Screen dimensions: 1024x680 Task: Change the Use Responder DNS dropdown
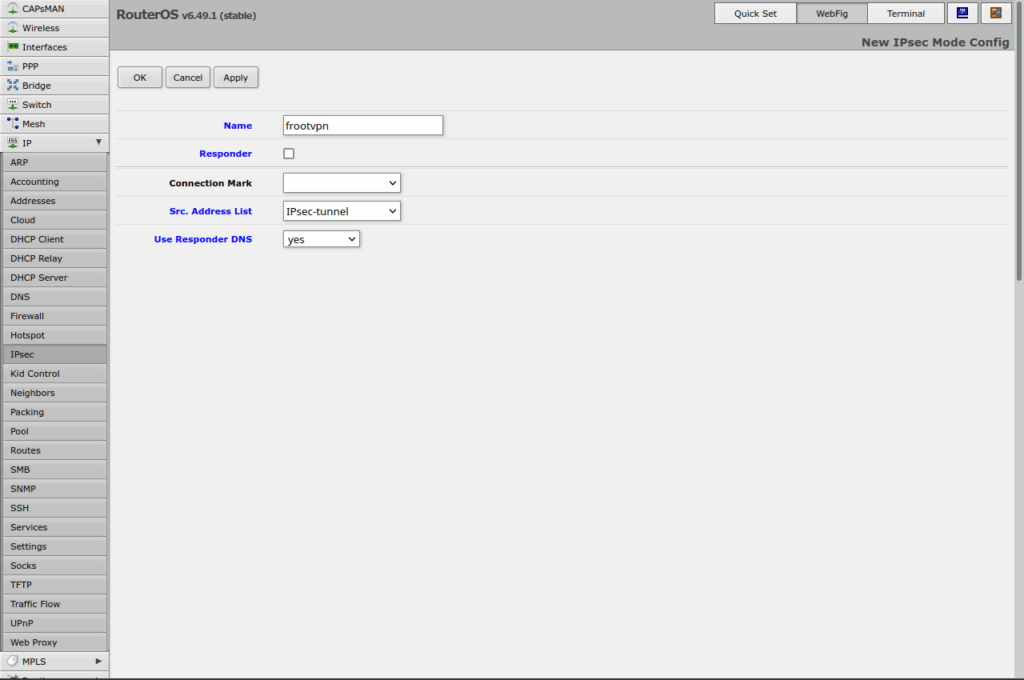point(321,240)
